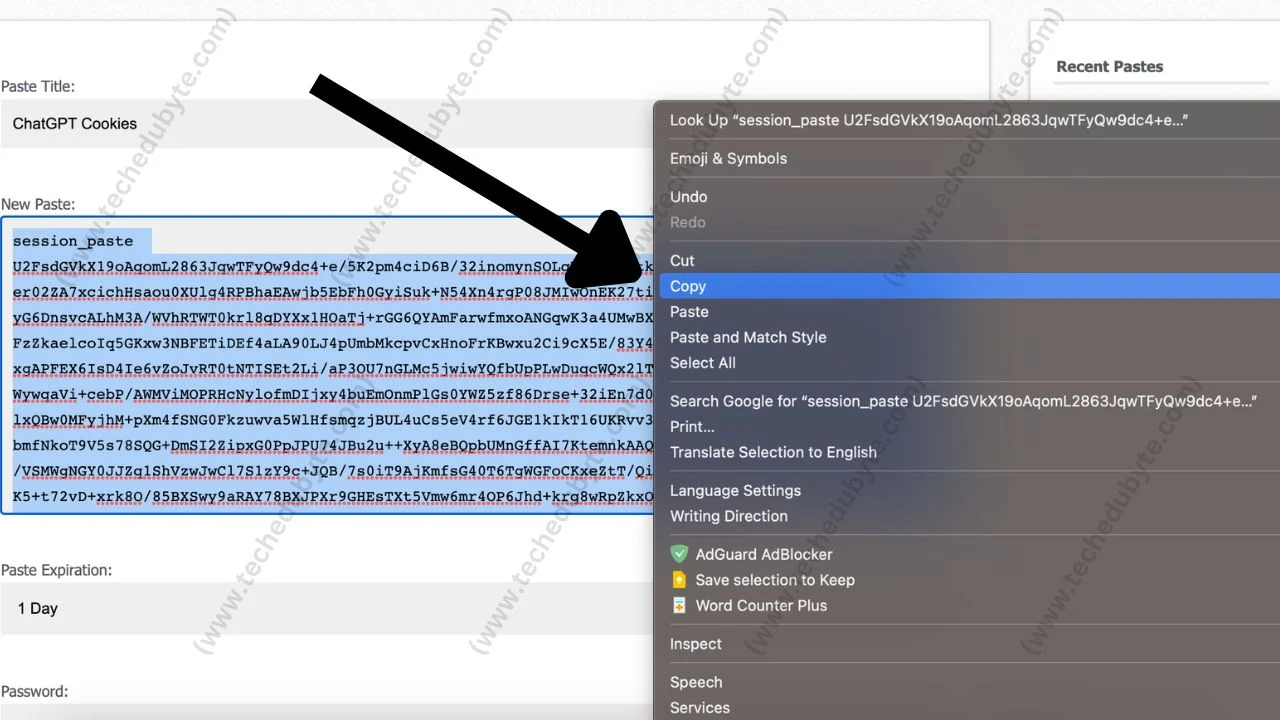1280x720 pixels.
Task: Click the Paste Expiration label
Action: (x=56, y=570)
